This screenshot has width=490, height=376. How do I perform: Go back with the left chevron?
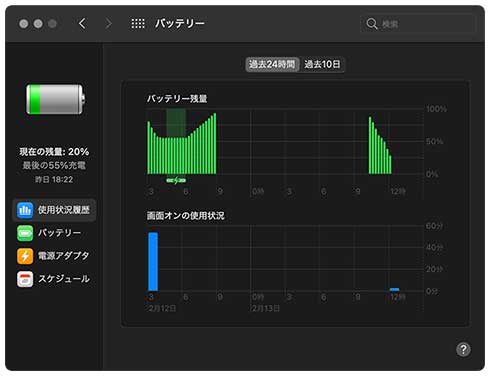coord(82,24)
